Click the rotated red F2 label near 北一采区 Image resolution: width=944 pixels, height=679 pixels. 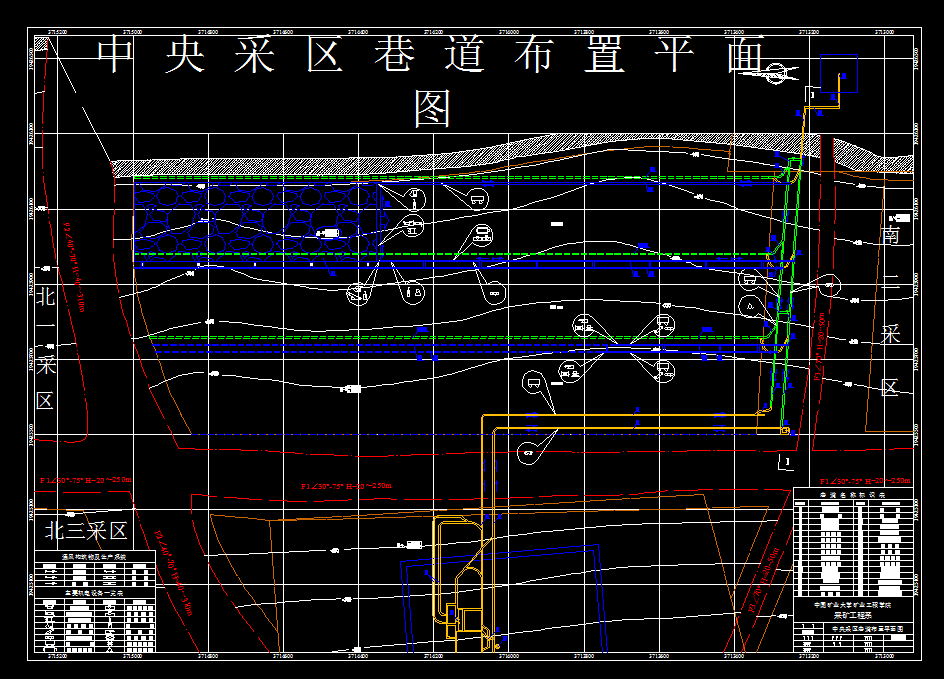coord(75,267)
